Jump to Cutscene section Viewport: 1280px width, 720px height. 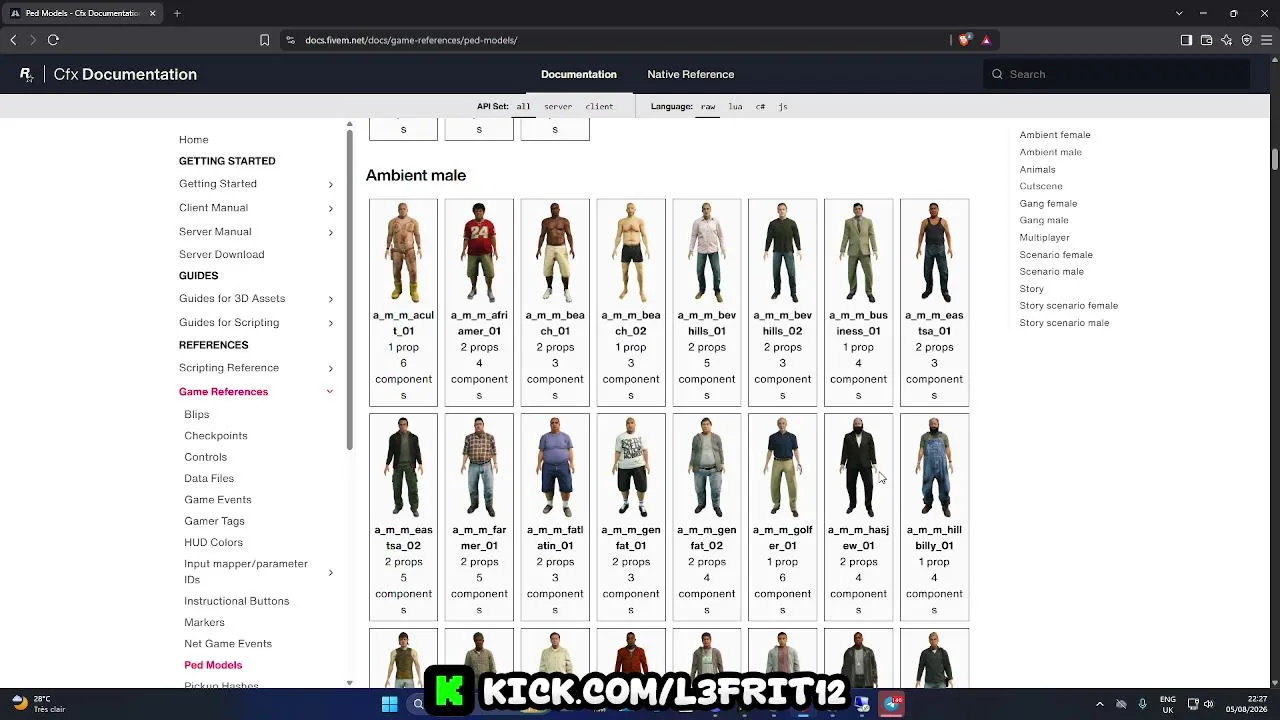pos(1041,186)
